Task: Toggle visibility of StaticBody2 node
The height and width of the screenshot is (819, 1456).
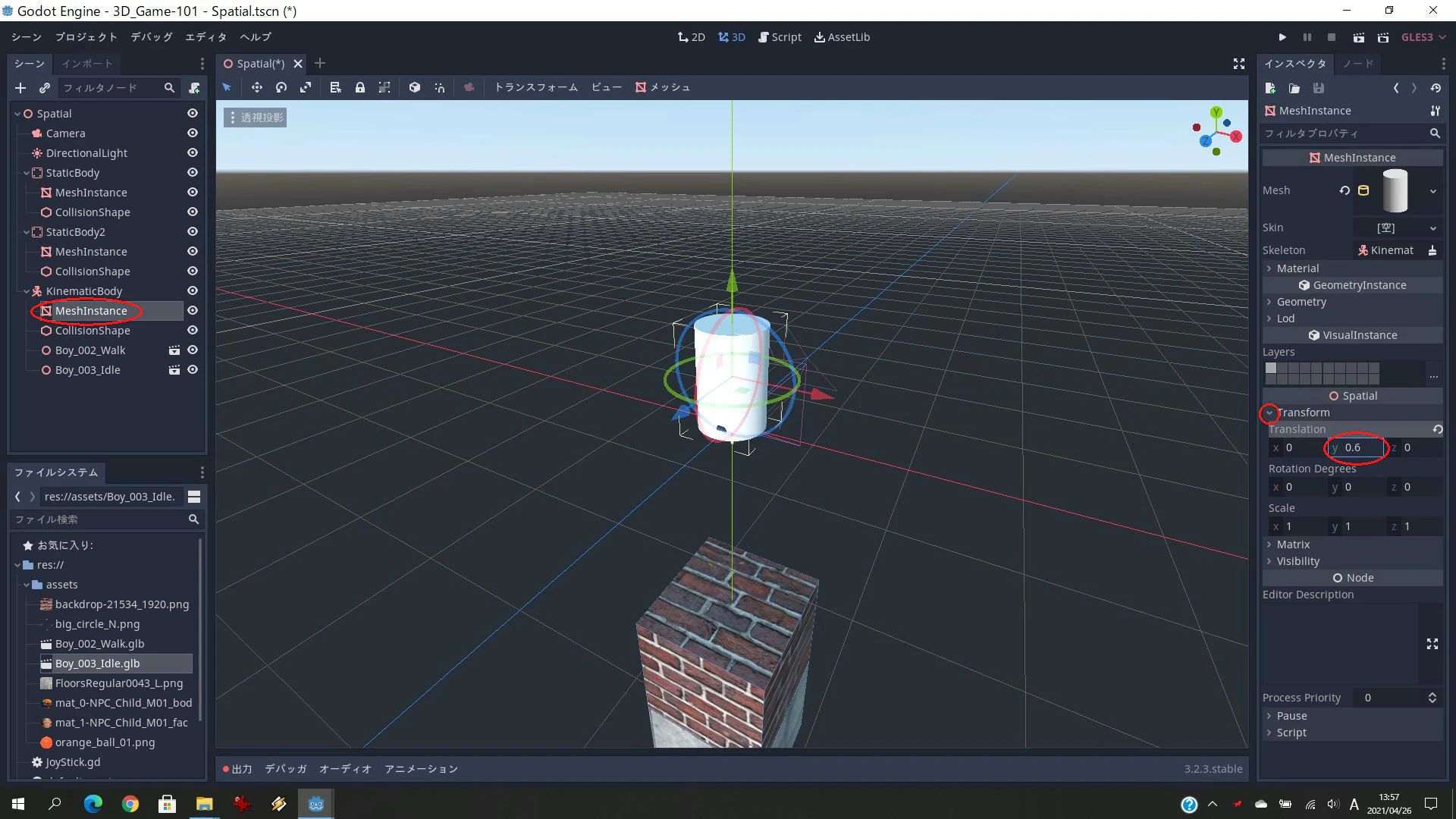Action: pyautogui.click(x=193, y=232)
